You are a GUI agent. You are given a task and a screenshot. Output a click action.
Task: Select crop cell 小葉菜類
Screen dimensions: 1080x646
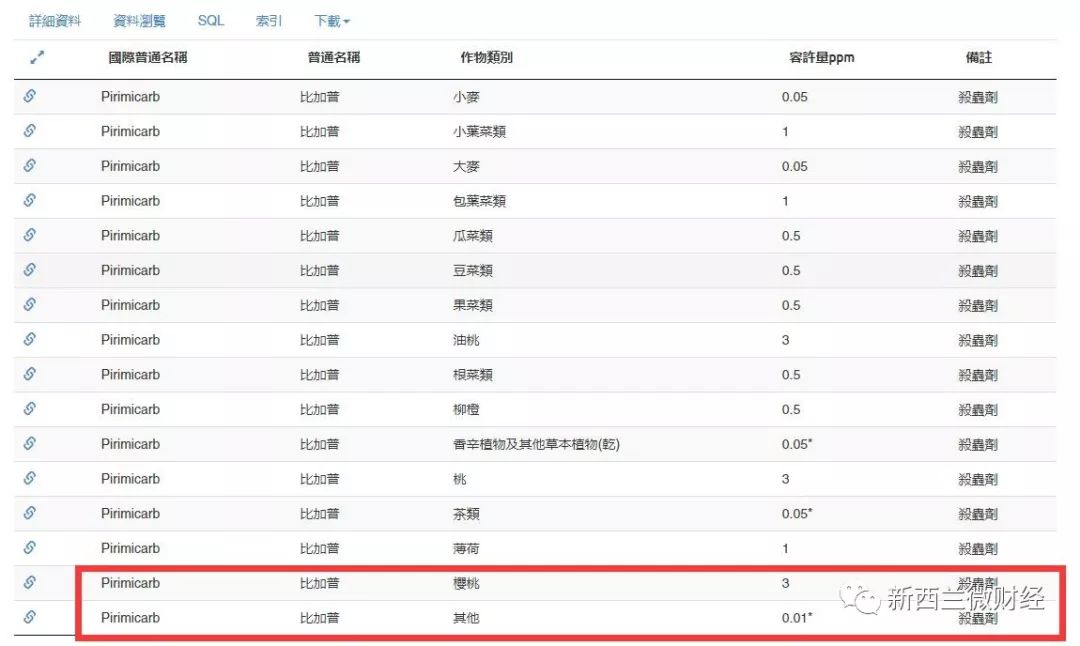[479, 132]
